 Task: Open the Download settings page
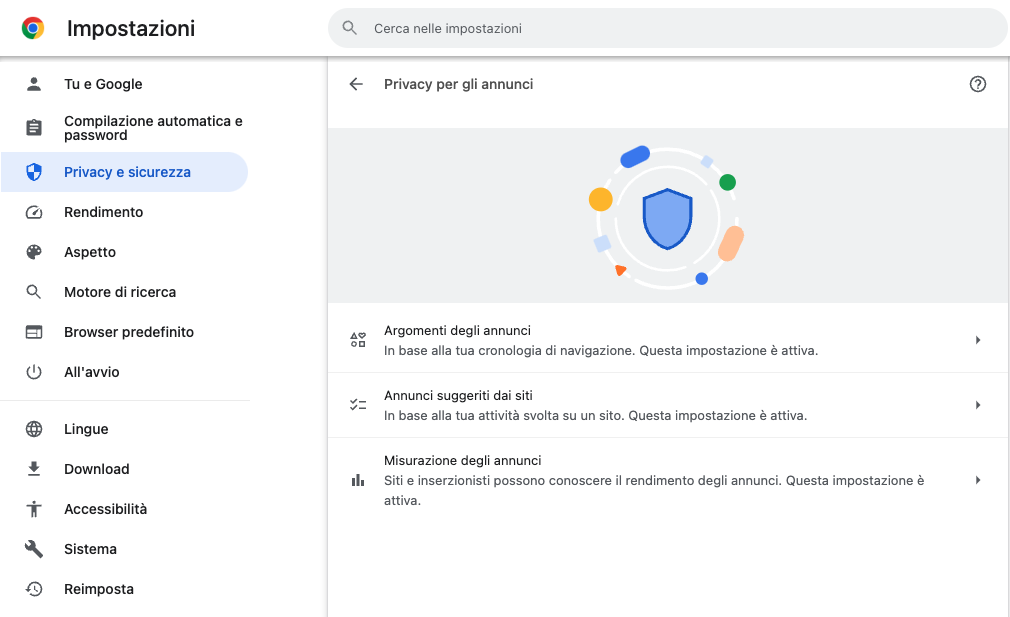click(x=97, y=469)
